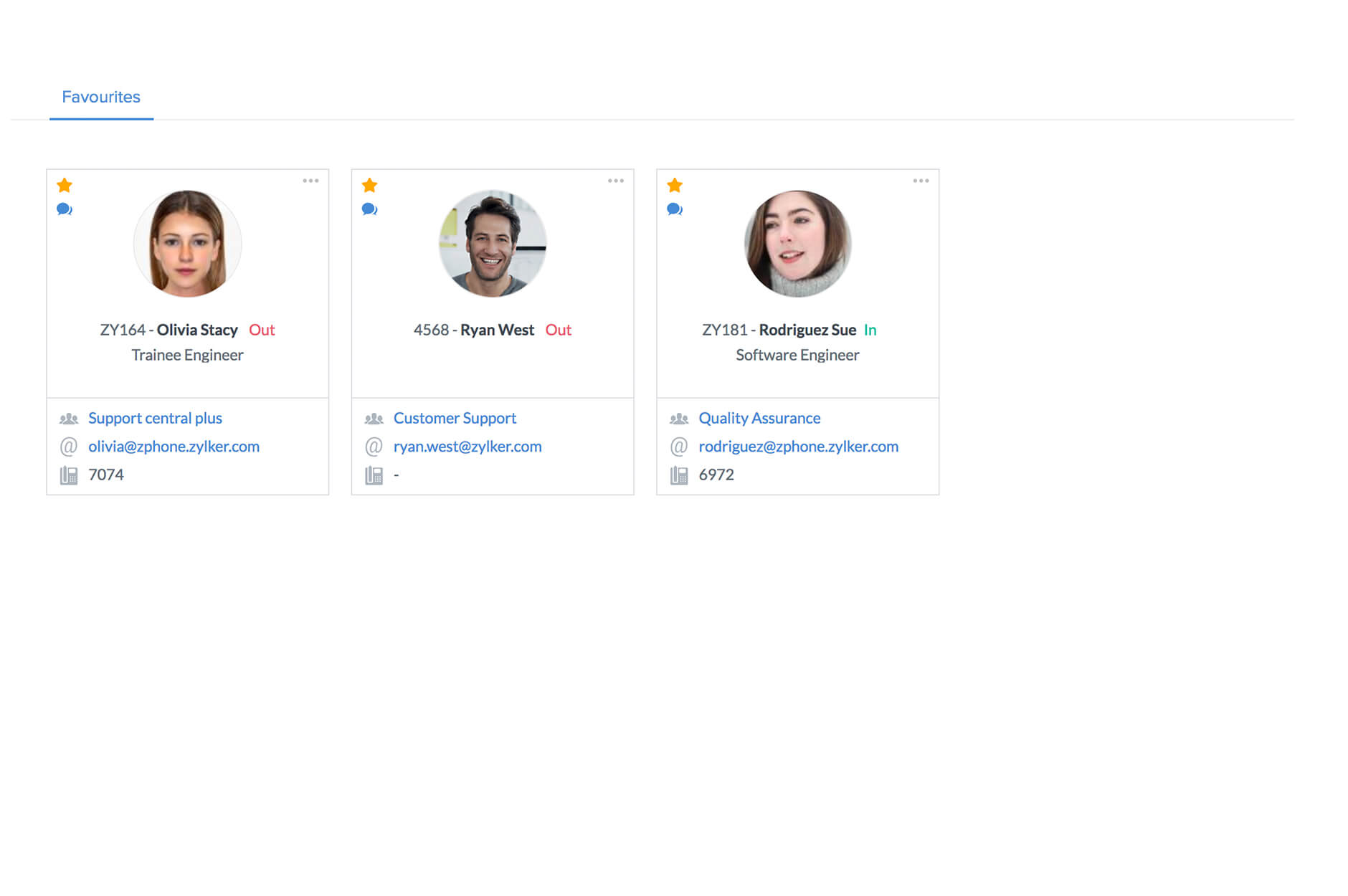This screenshot has width=1348, height=896.
Task: Click the email icon on Rodriguez Sue's card
Action: point(678,446)
